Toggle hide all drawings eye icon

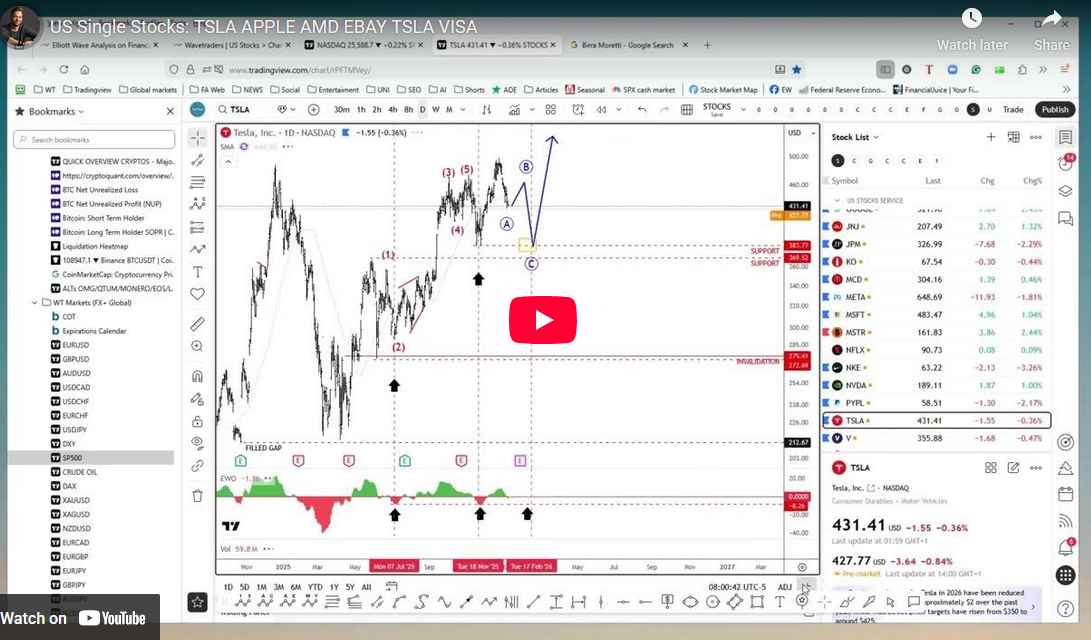[x=197, y=442]
